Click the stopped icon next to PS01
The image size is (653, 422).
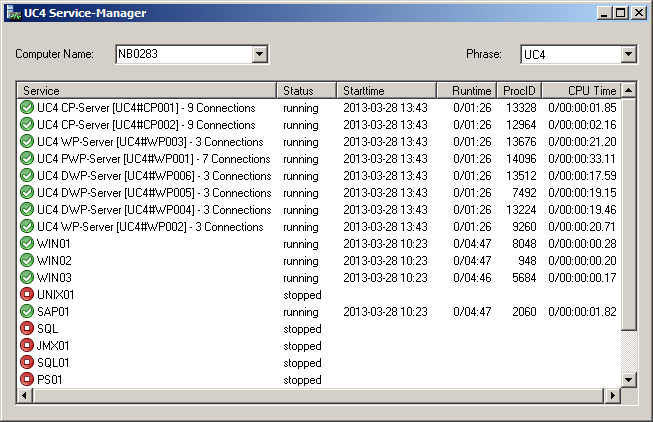pos(27,380)
